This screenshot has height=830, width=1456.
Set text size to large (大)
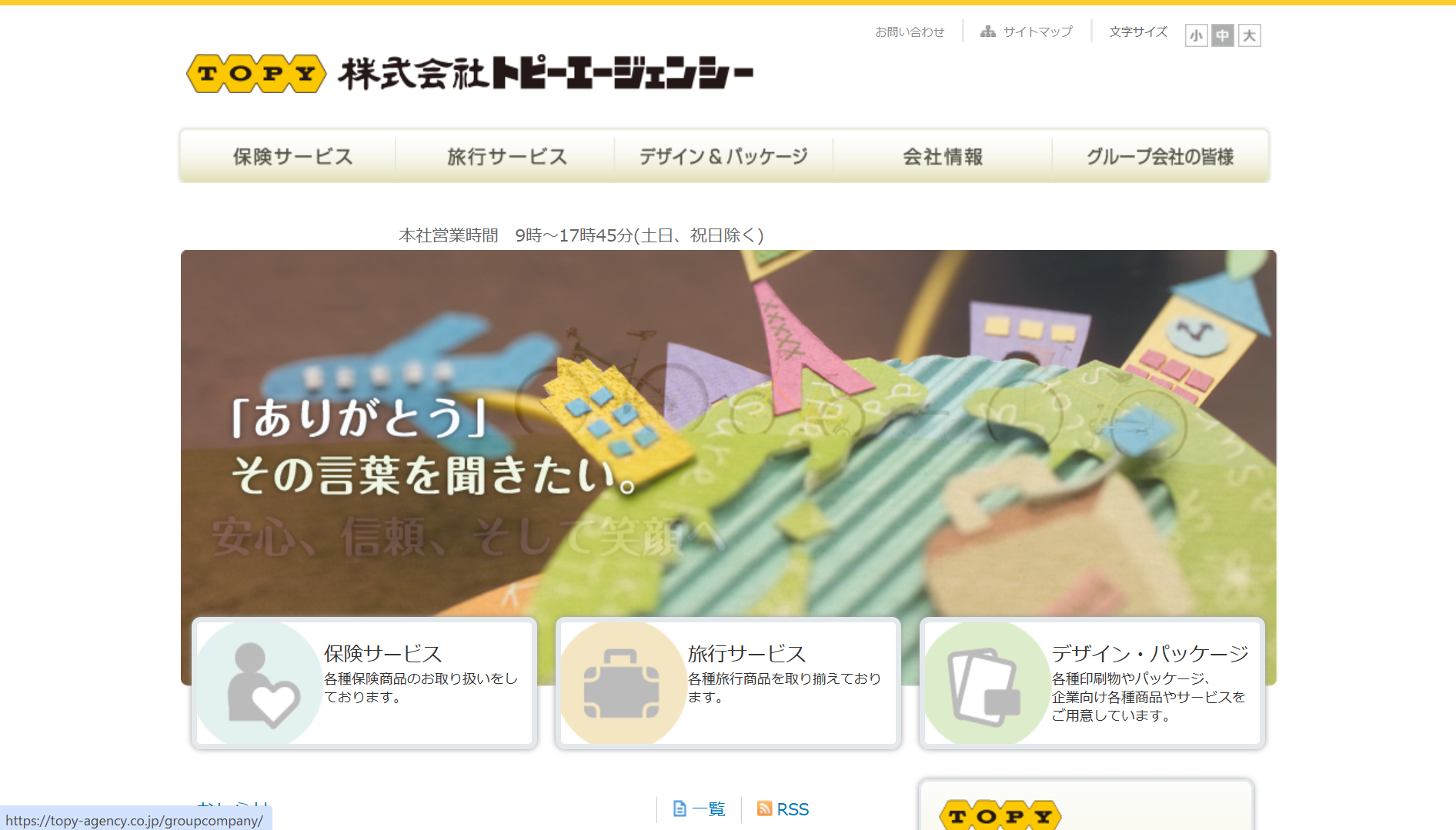tap(1249, 35)
